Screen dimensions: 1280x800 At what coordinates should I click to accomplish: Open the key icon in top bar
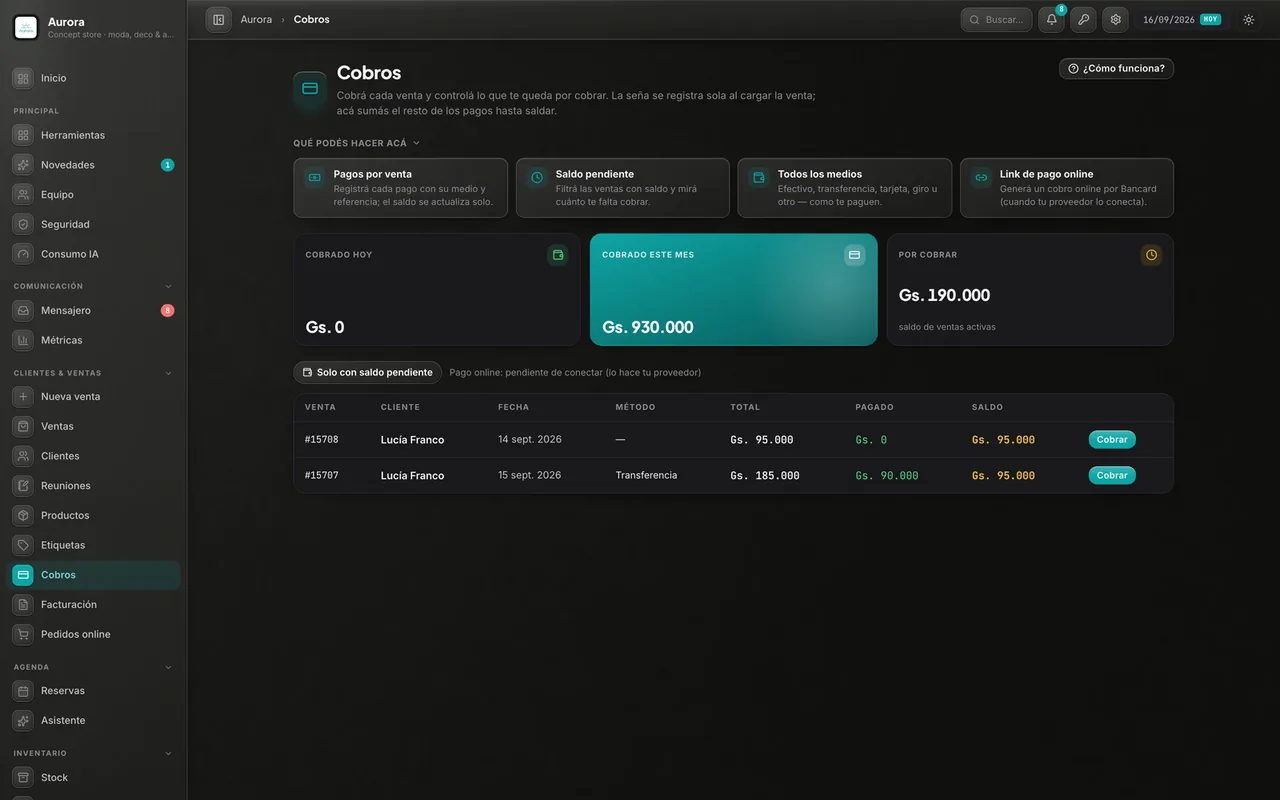pyautogui.click(x=1083, y=20)
